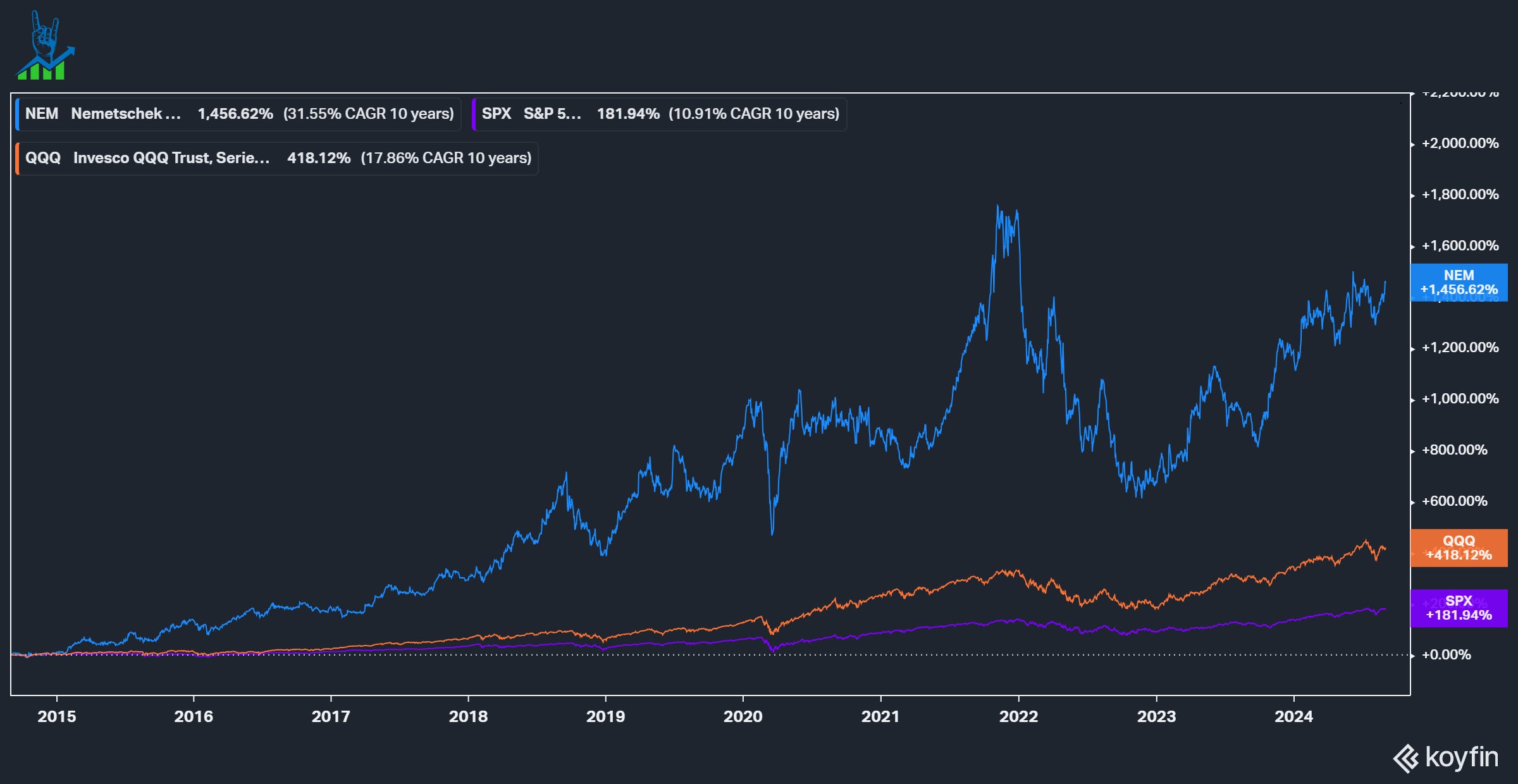Viewport: 1518px width, 784px height.
Task: Click the 2017 label on time axis
Action: pyautogui.click(x=331, y=716)
